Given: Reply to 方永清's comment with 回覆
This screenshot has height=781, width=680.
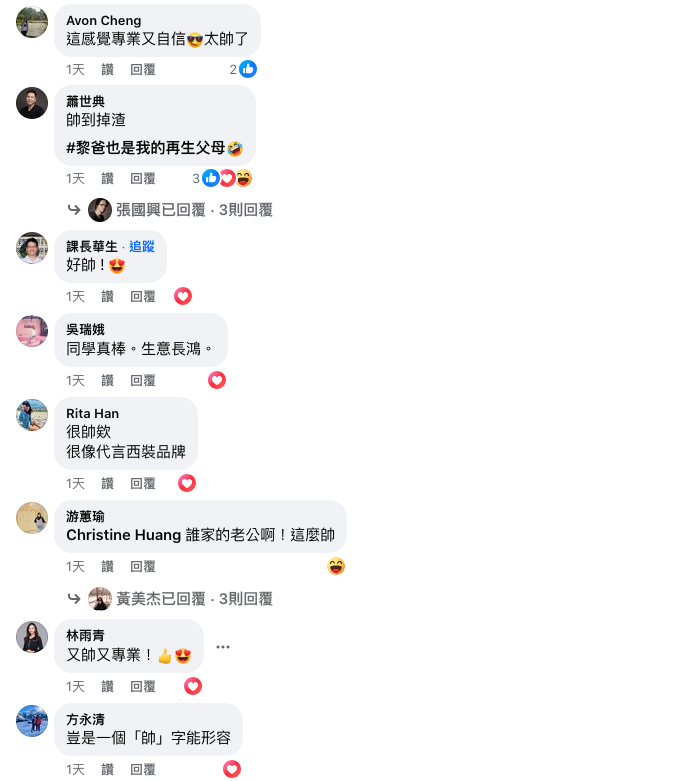Looking at the screenshot, I should pyautogui.click(x=143, y=769).
